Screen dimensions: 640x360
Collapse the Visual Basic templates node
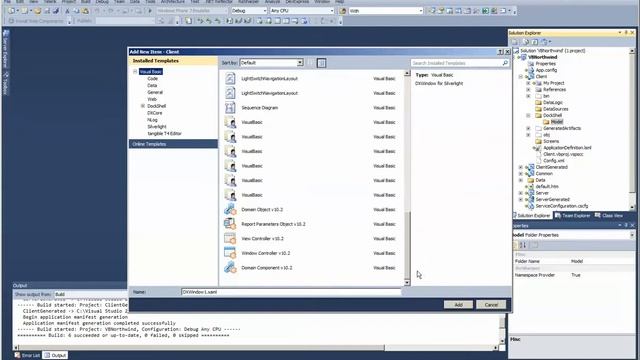[x=135, y=71]
